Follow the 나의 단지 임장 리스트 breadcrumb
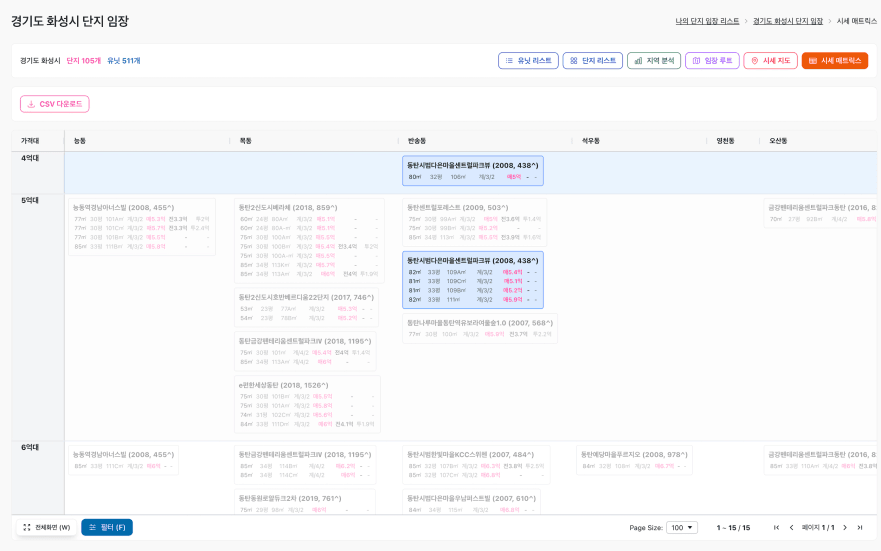881x551 pixels. [x=707, y=21]
